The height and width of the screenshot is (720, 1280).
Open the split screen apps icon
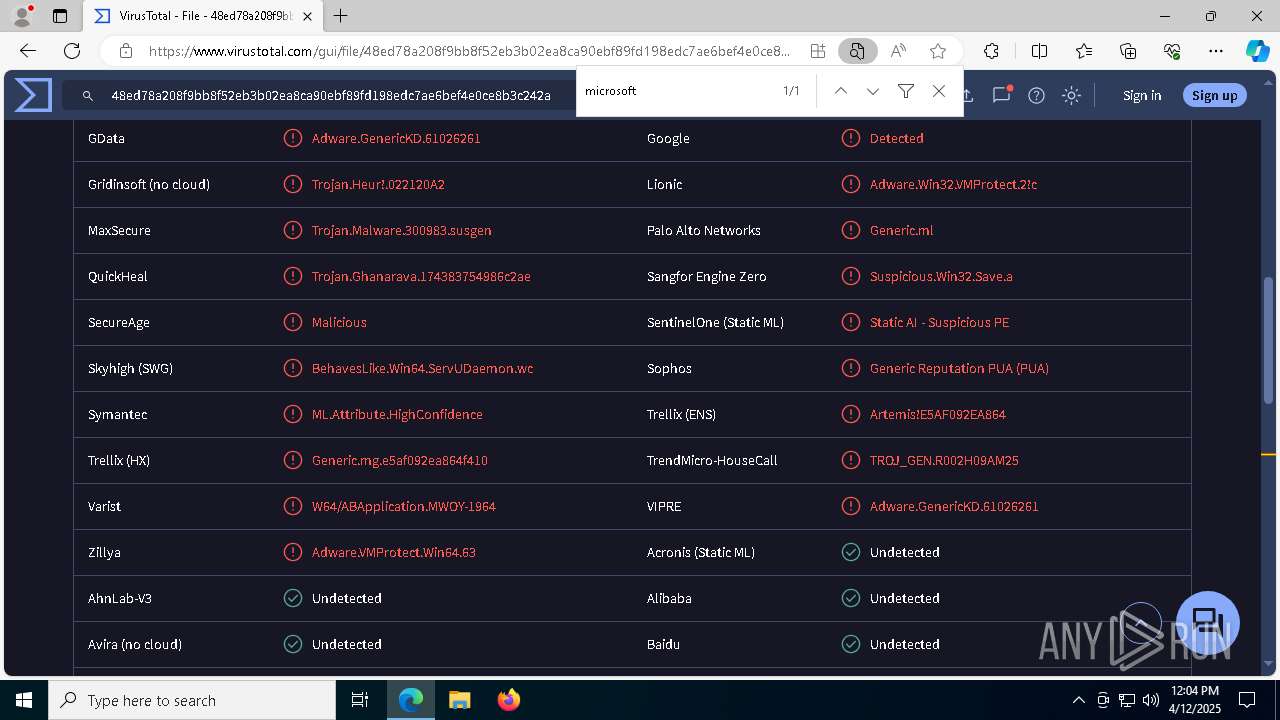(818, 51)
